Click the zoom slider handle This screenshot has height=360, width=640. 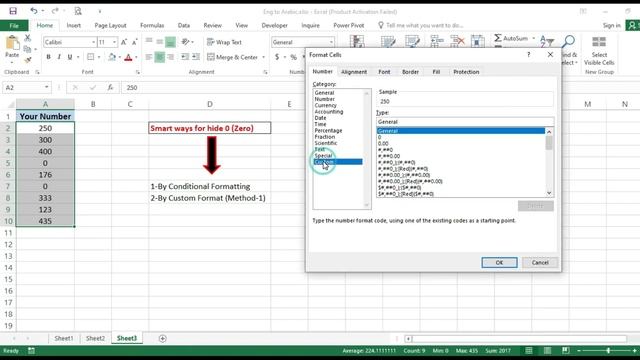[608, 351]
